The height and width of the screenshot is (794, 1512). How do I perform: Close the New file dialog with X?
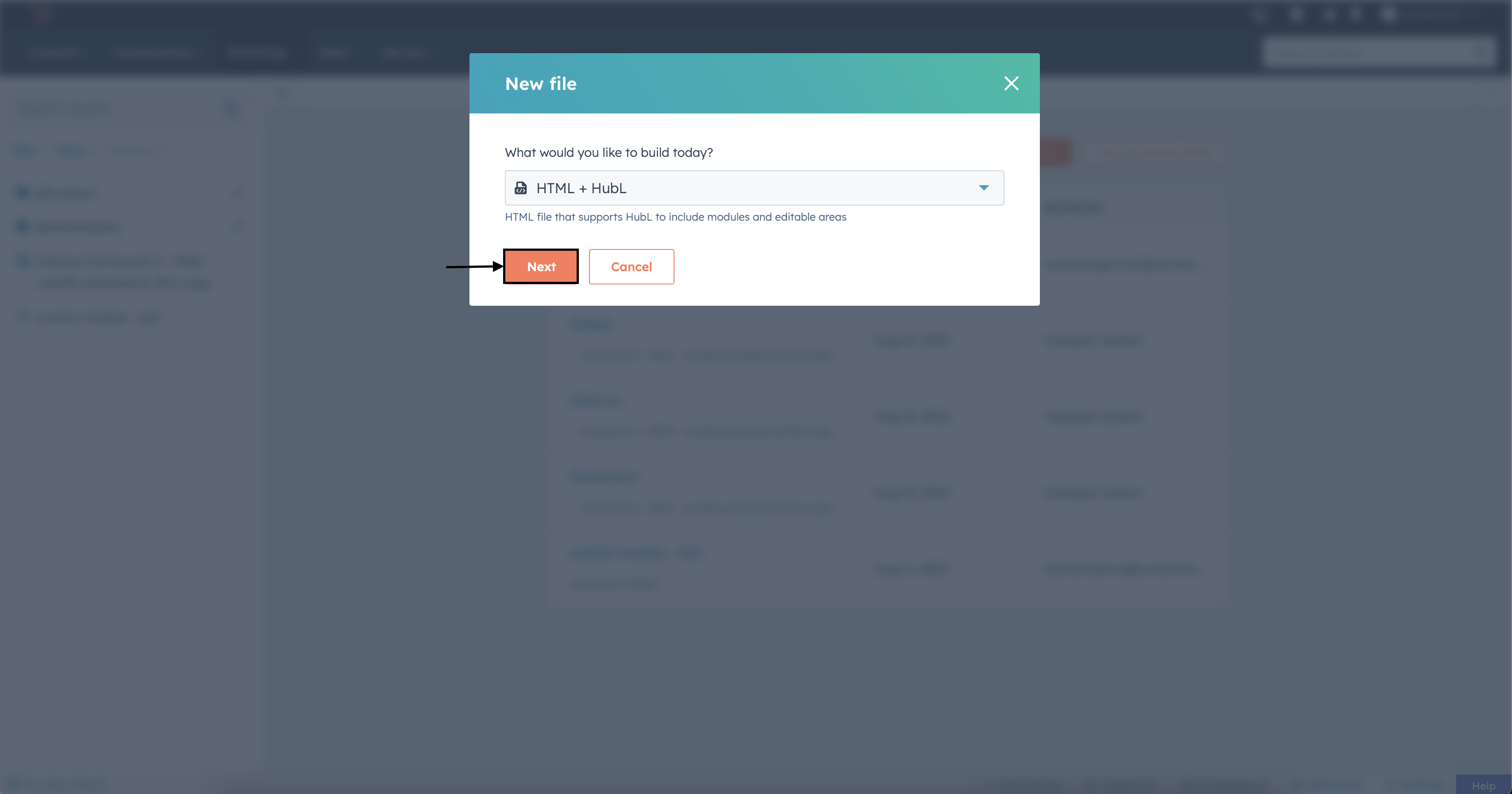[x=1011, y=83]
